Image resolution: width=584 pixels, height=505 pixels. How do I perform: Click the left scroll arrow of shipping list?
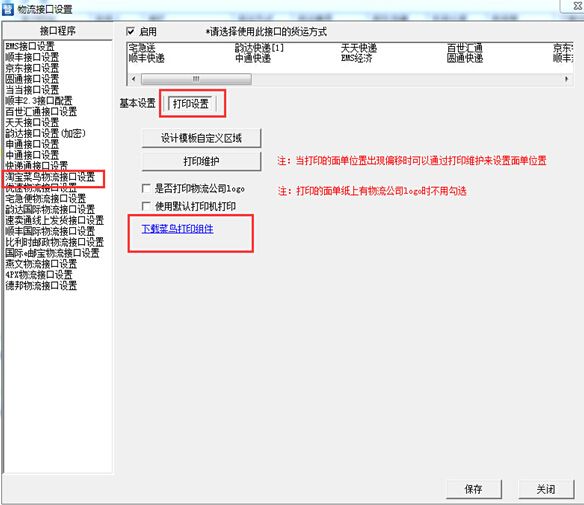[134, 79]
